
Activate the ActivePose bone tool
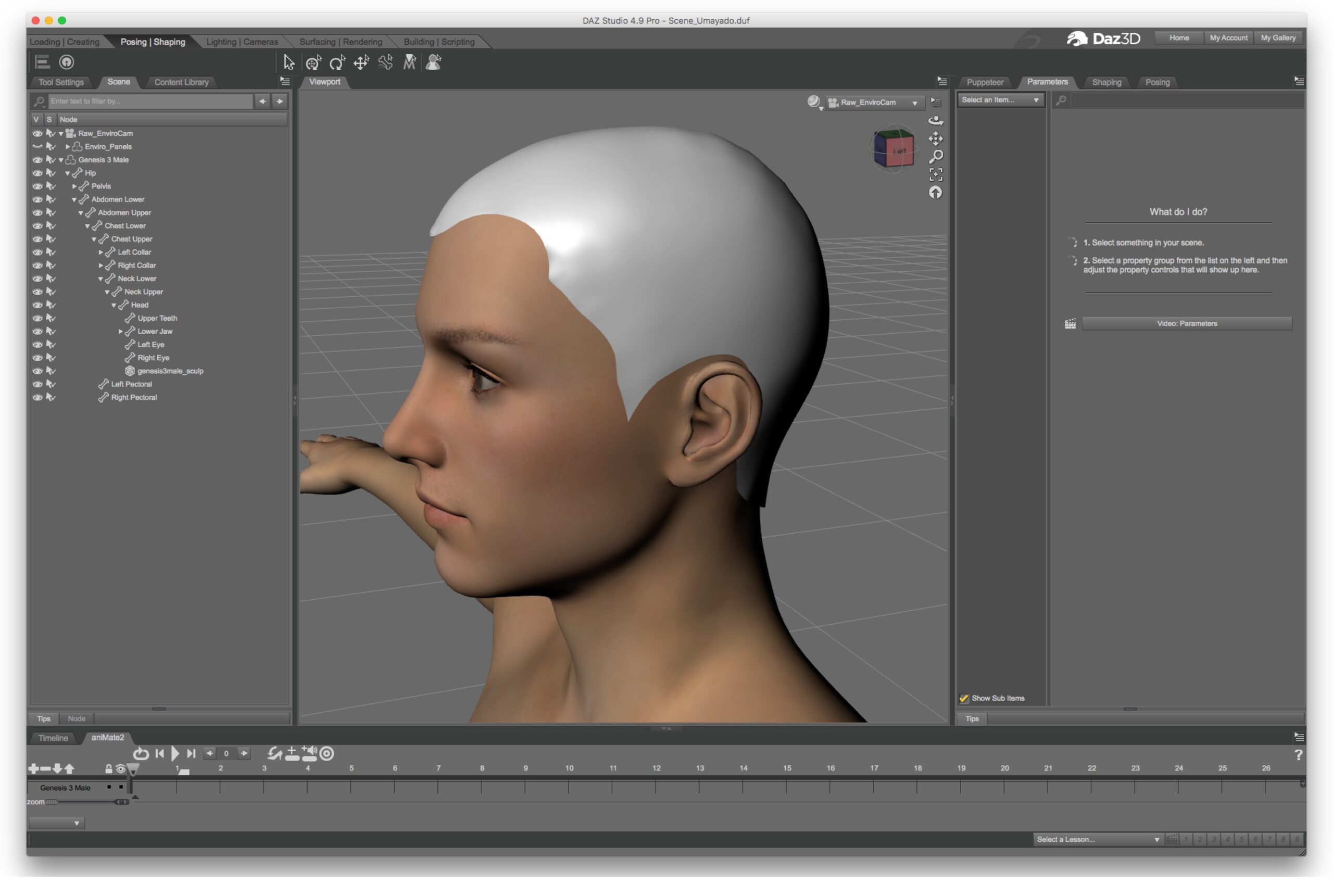385,62
